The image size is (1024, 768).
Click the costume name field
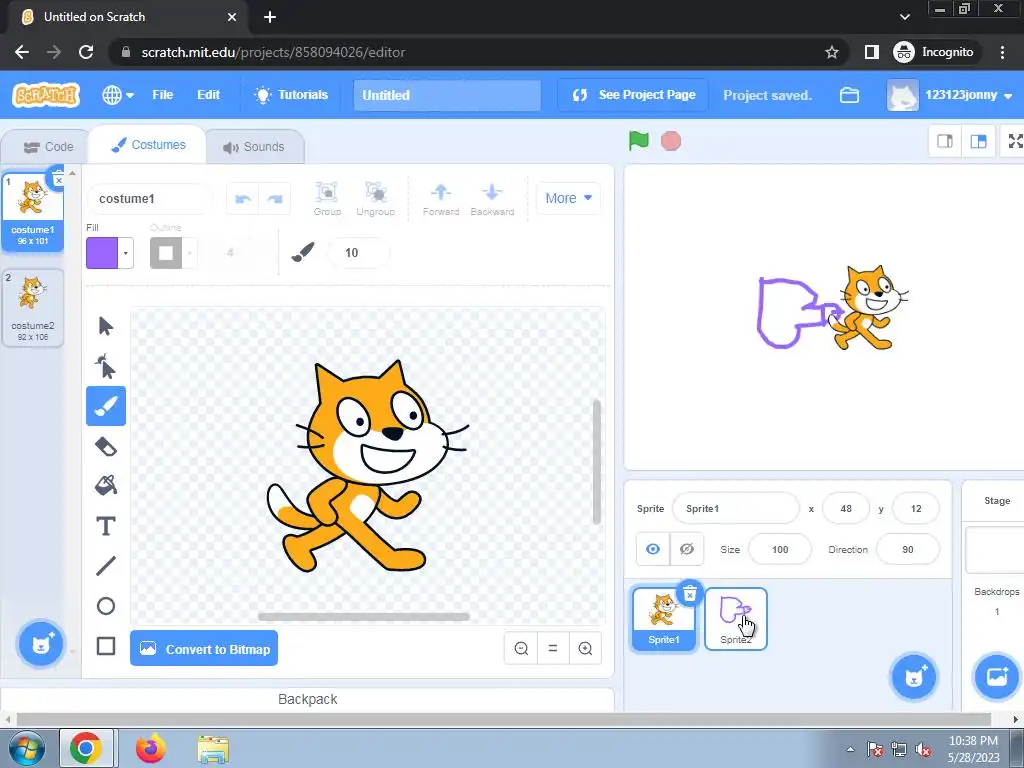pos(150,199)
